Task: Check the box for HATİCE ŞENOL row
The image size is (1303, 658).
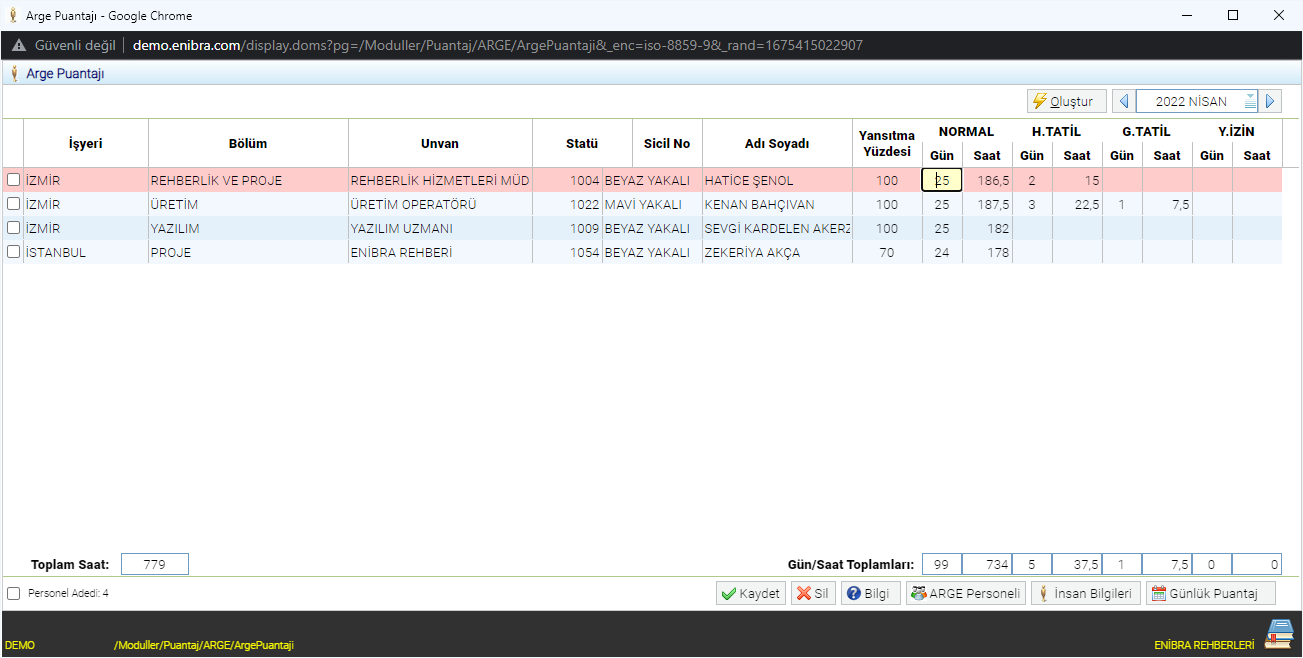Action: (13, 180)
